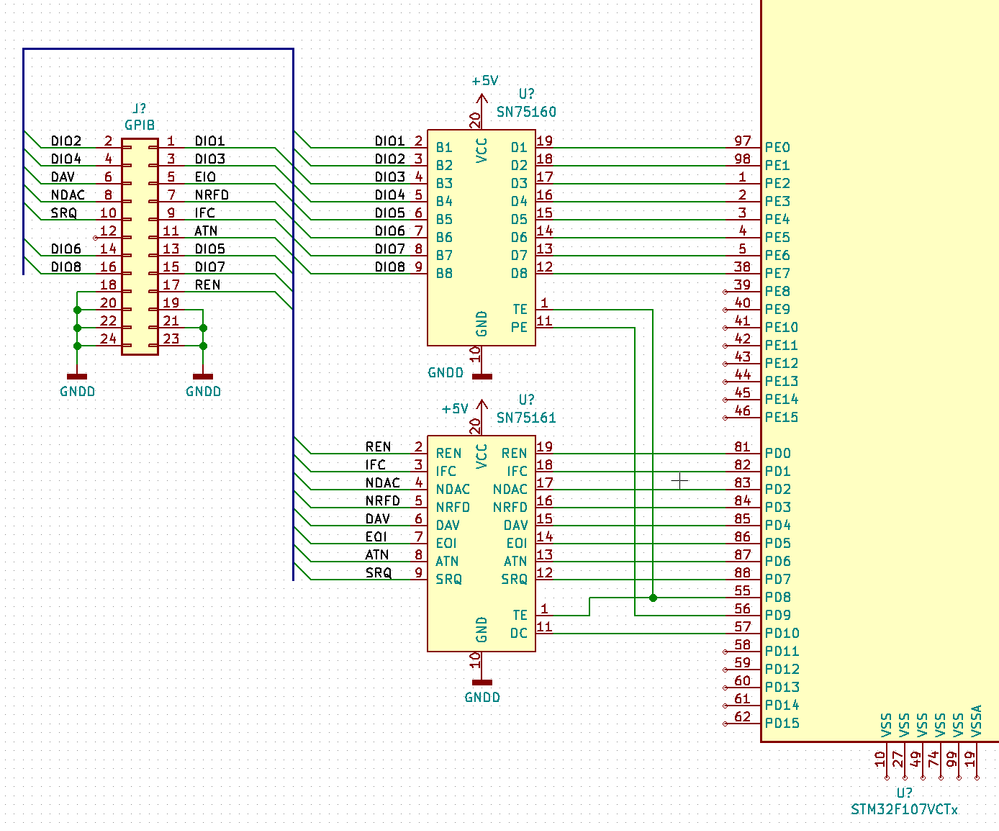Select the EIO net label at the GPIB connector

(205, 177)
